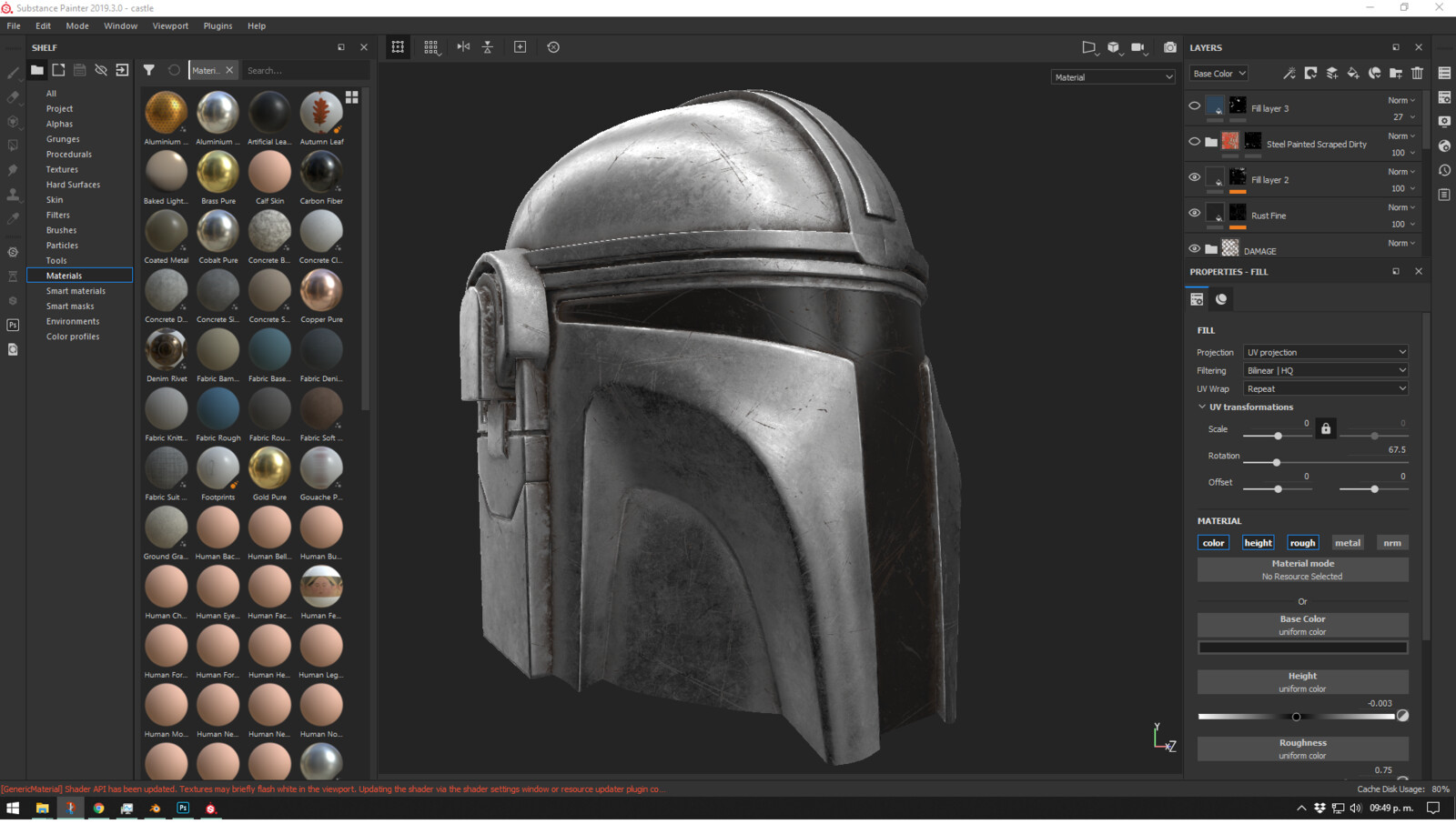Open the Viewport menu
1456x824 pixels.
(170, 25)
